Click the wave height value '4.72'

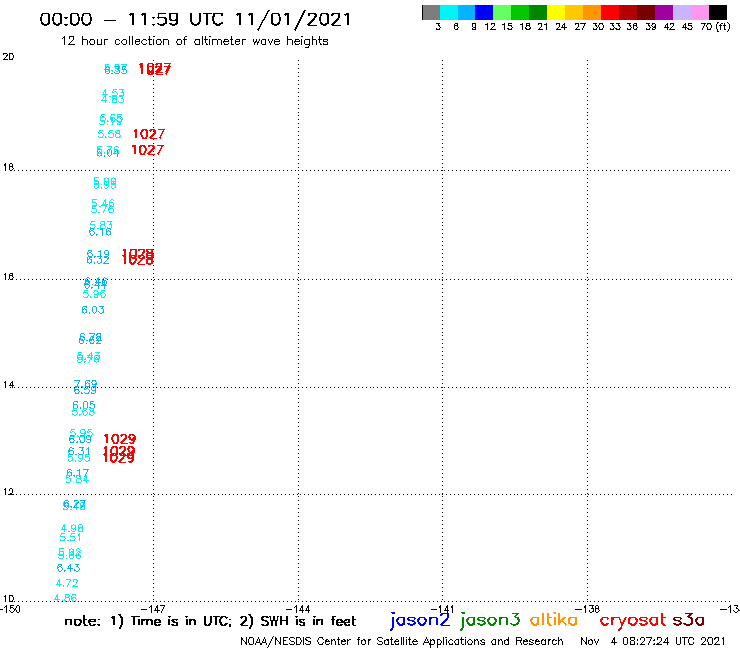pyautogui.click(x=67, y=583)
